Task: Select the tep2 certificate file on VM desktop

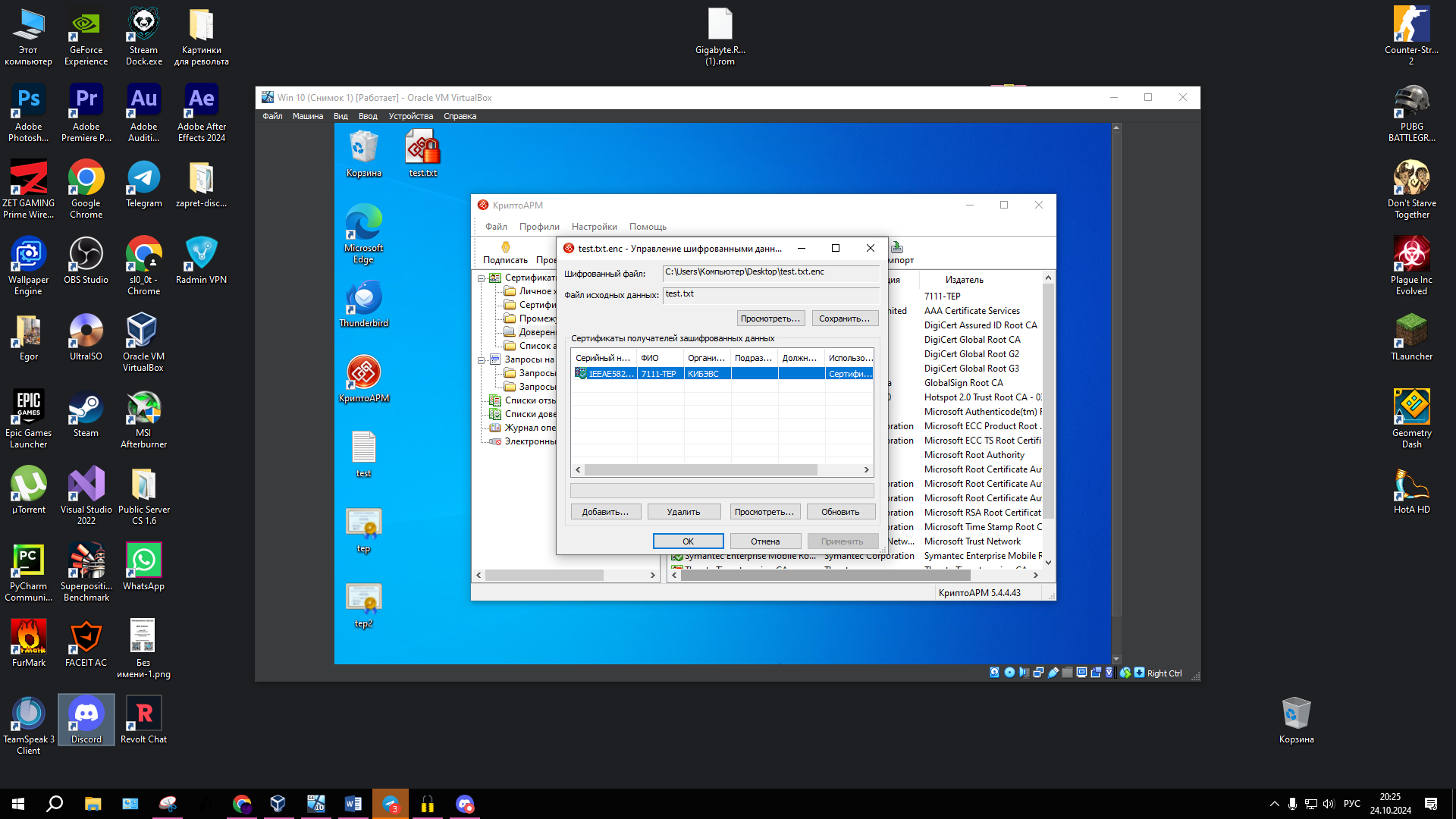Action: tap(363, 606)
